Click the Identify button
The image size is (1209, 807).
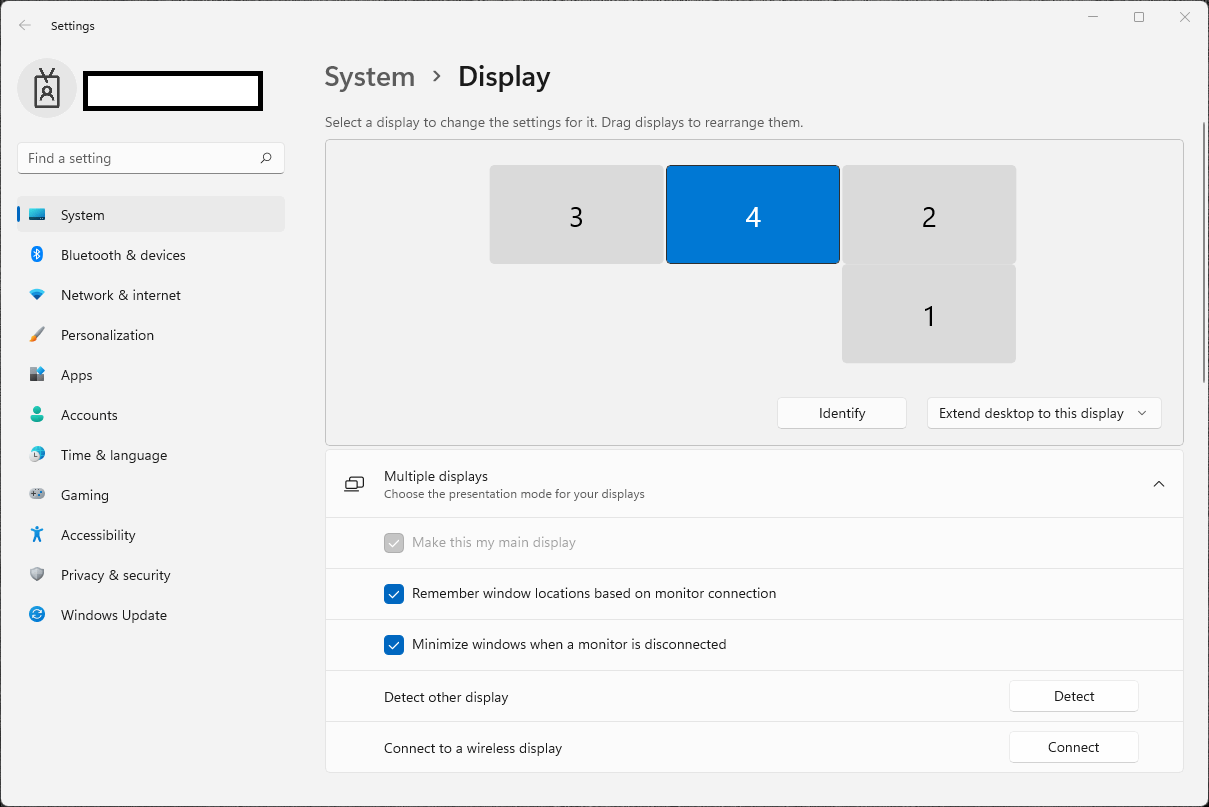coord(842,413)
